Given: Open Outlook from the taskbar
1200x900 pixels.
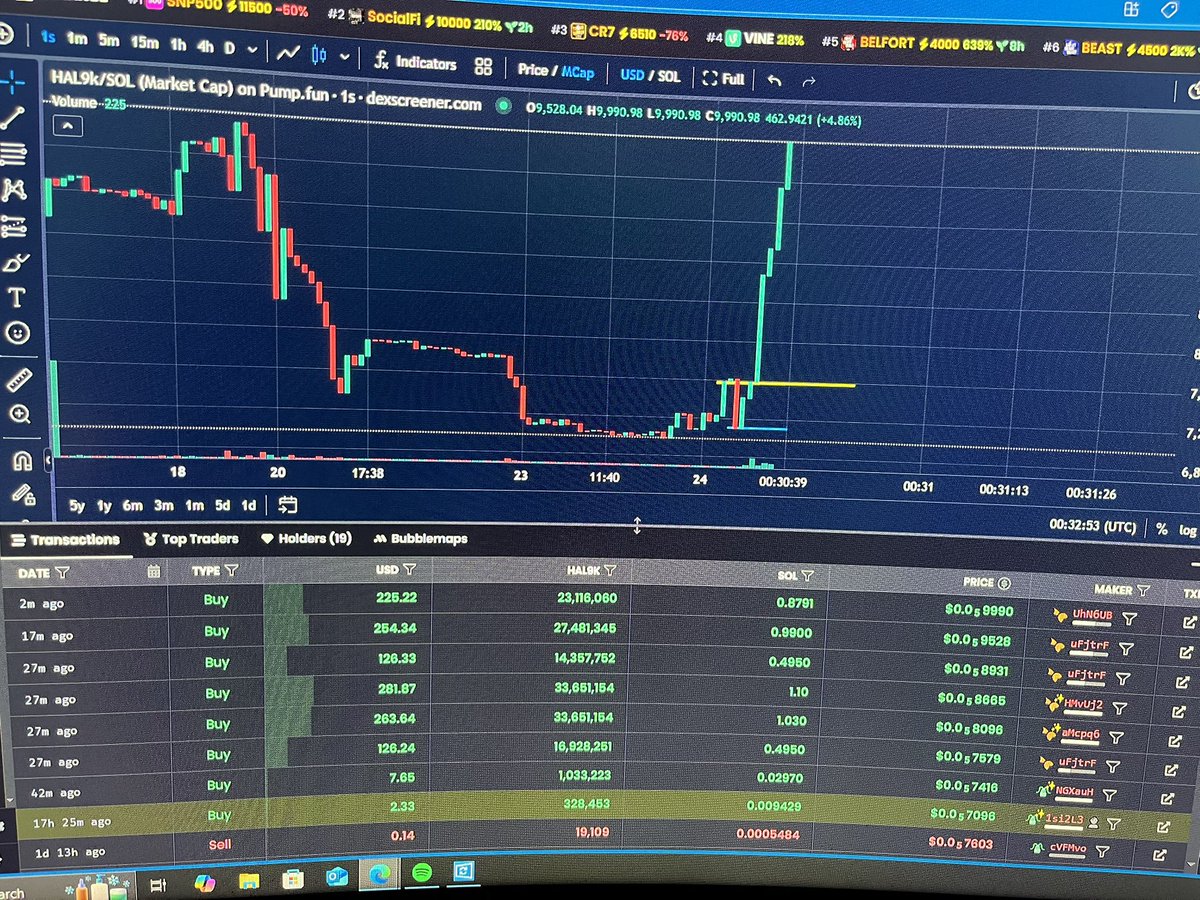Looking at the screenshot, I should 335,877.
